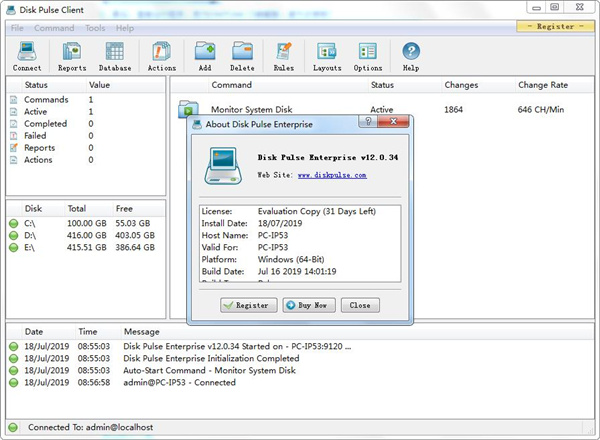Screen dimensions: 600x440
Task: Select the Active status row
Action: (x=86, y=112)
